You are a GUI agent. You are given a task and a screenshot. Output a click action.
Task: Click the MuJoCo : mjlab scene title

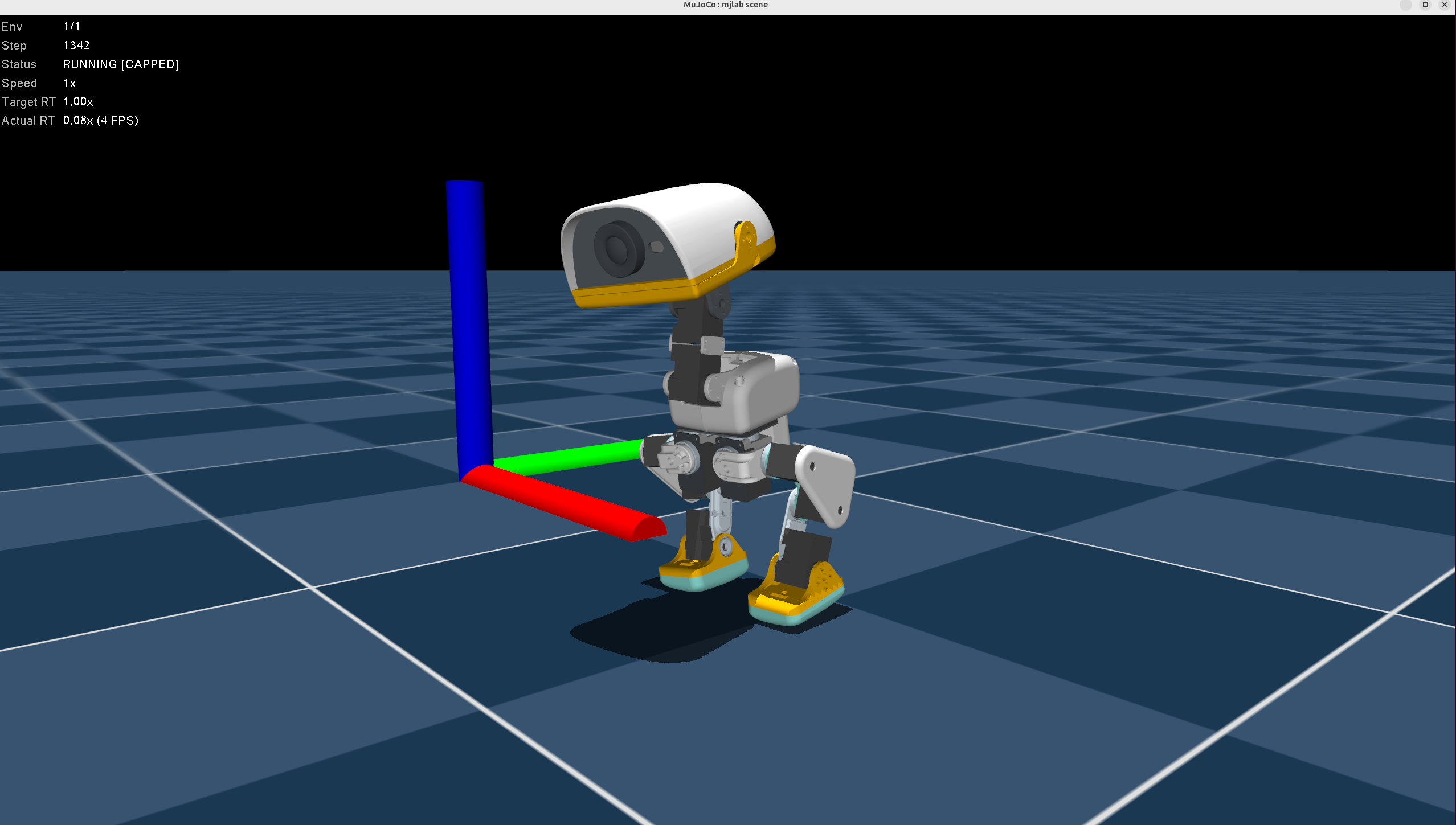pos(725,5)
